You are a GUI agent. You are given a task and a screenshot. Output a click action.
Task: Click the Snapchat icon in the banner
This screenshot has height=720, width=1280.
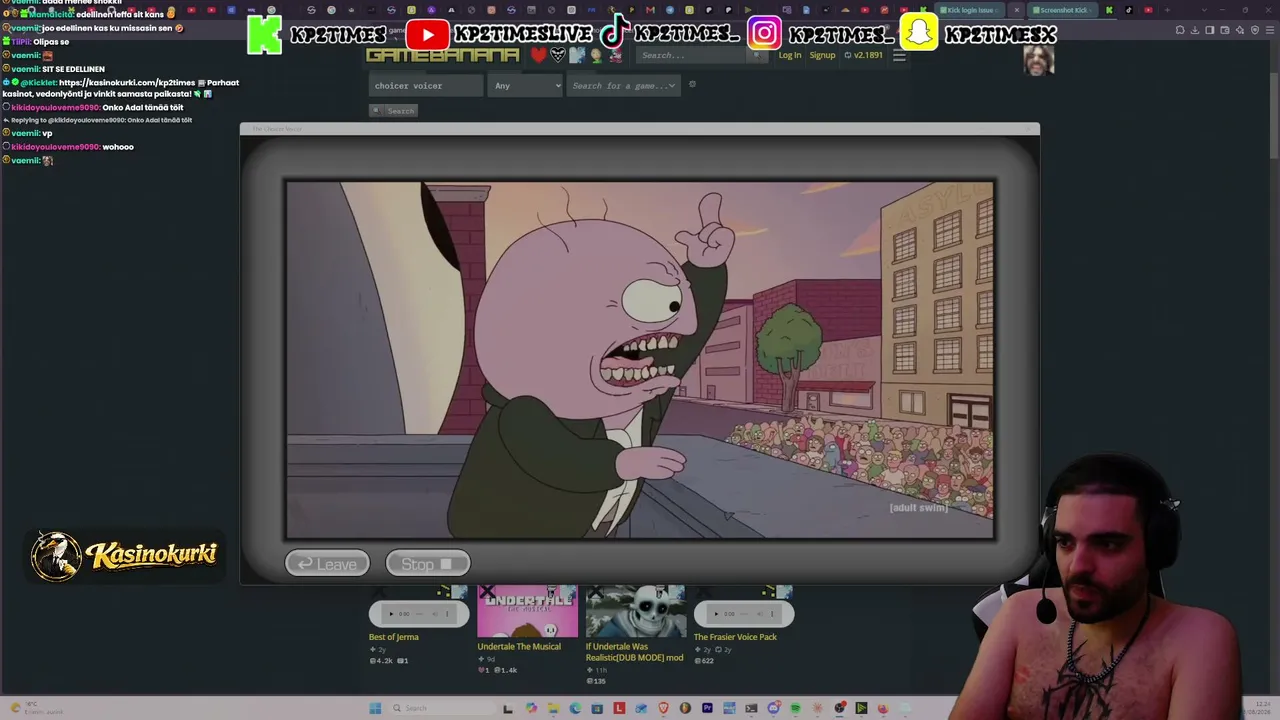click(919, 33)
